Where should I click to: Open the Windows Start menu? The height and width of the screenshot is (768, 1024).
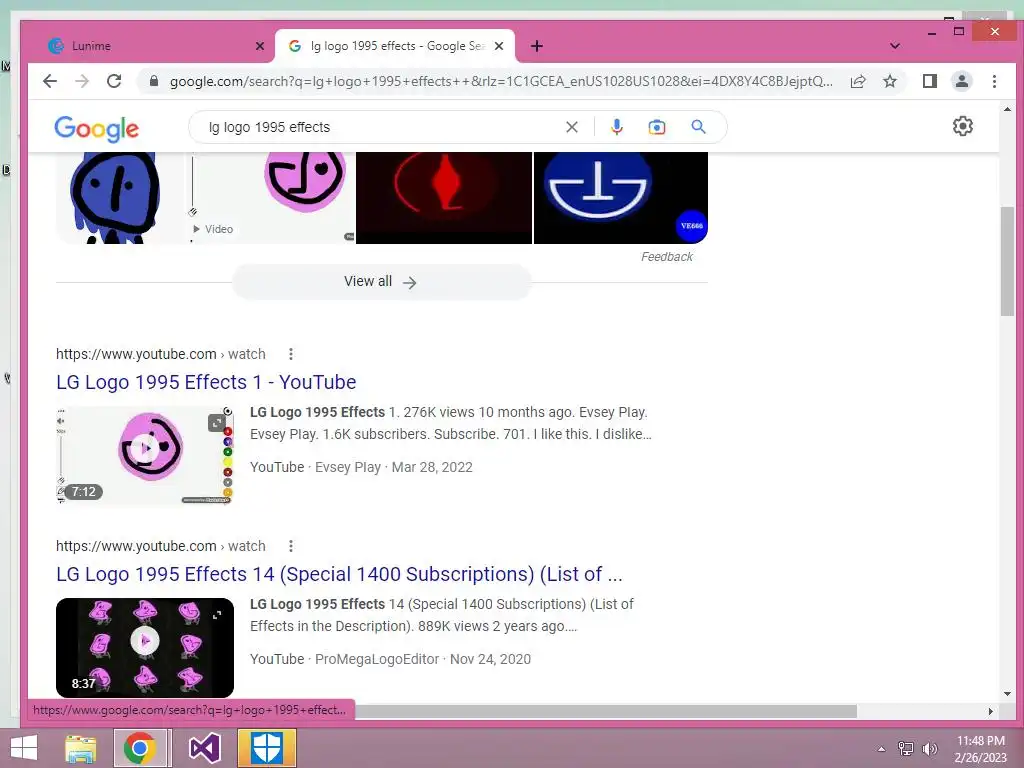point(24,748)
